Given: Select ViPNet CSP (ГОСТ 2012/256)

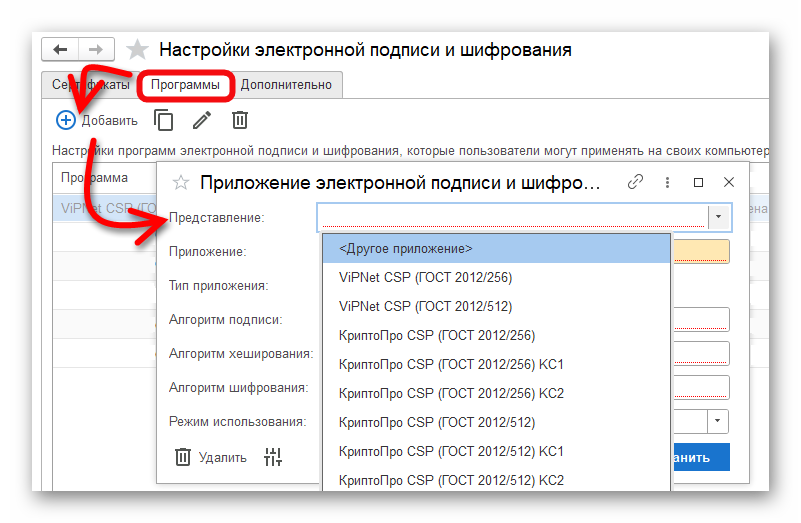Looking at the screenshot, I should pos(496,277).
